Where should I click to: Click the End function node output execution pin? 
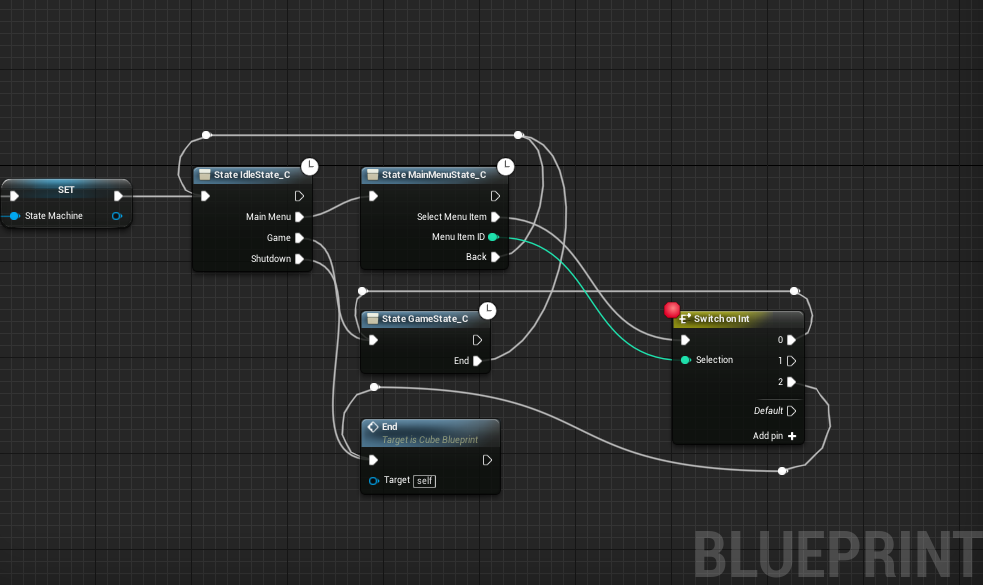[x=487, y=460]
